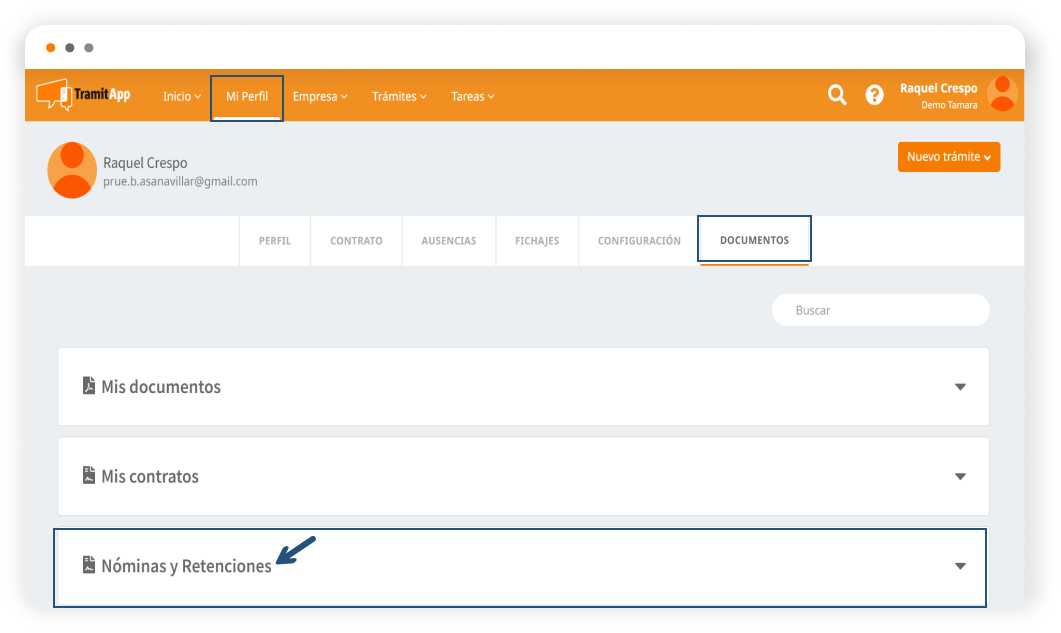1061x633 pixels.
Task: Click the Mis documentos PDF icon
Action: coord(89,386)
